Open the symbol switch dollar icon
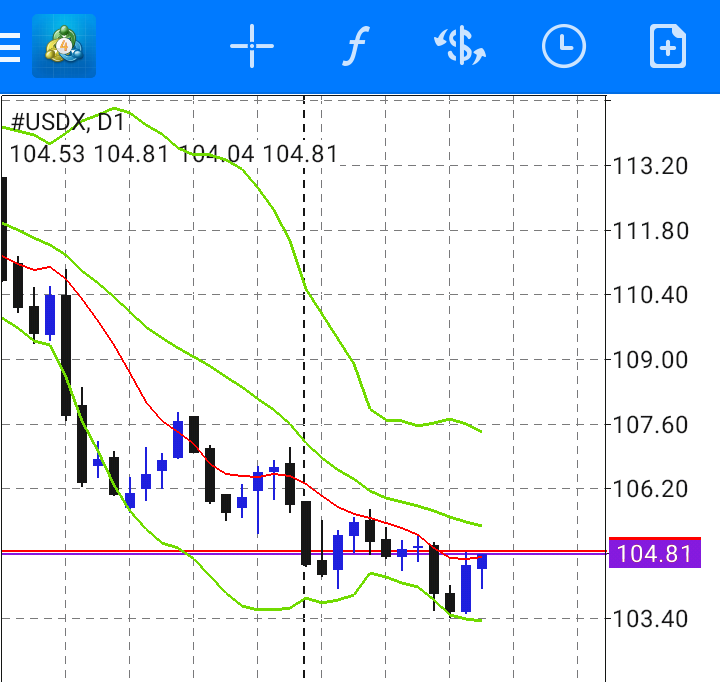Viewport: 720px width, 682px height. 460,46
